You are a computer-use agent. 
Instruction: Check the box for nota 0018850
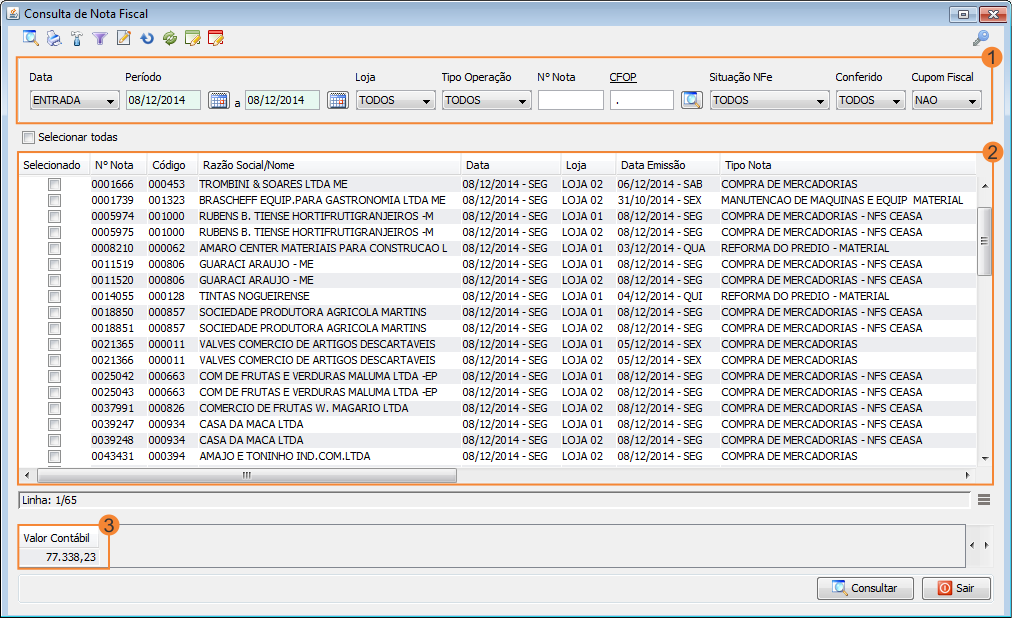click(54, 312)
